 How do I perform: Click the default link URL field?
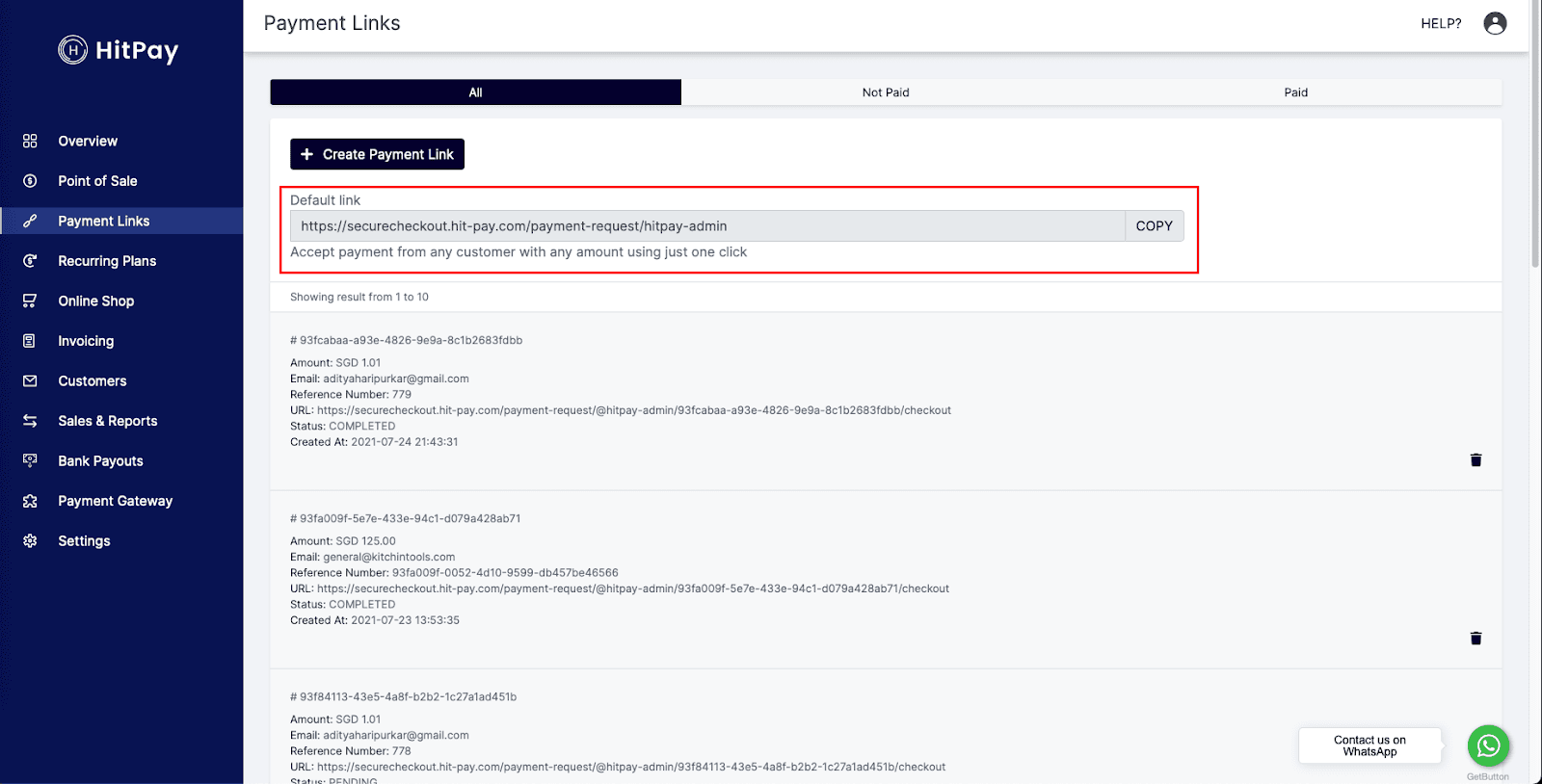707,226
